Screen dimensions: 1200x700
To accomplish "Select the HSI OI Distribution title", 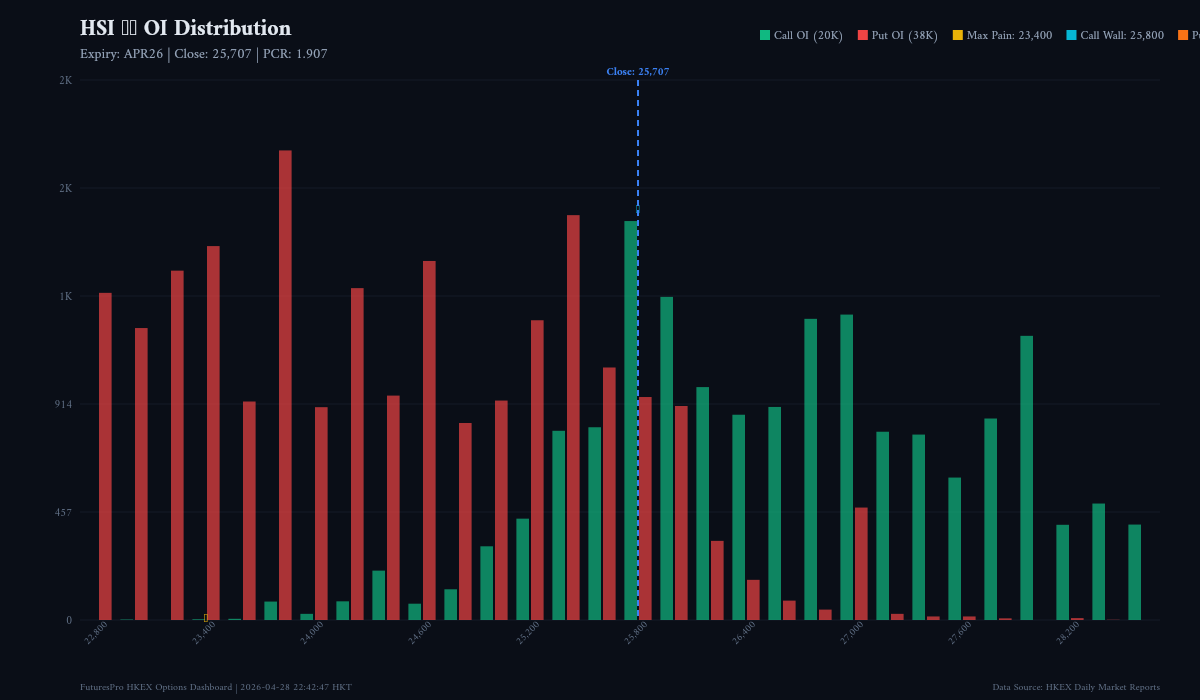I will click(186, 28).
